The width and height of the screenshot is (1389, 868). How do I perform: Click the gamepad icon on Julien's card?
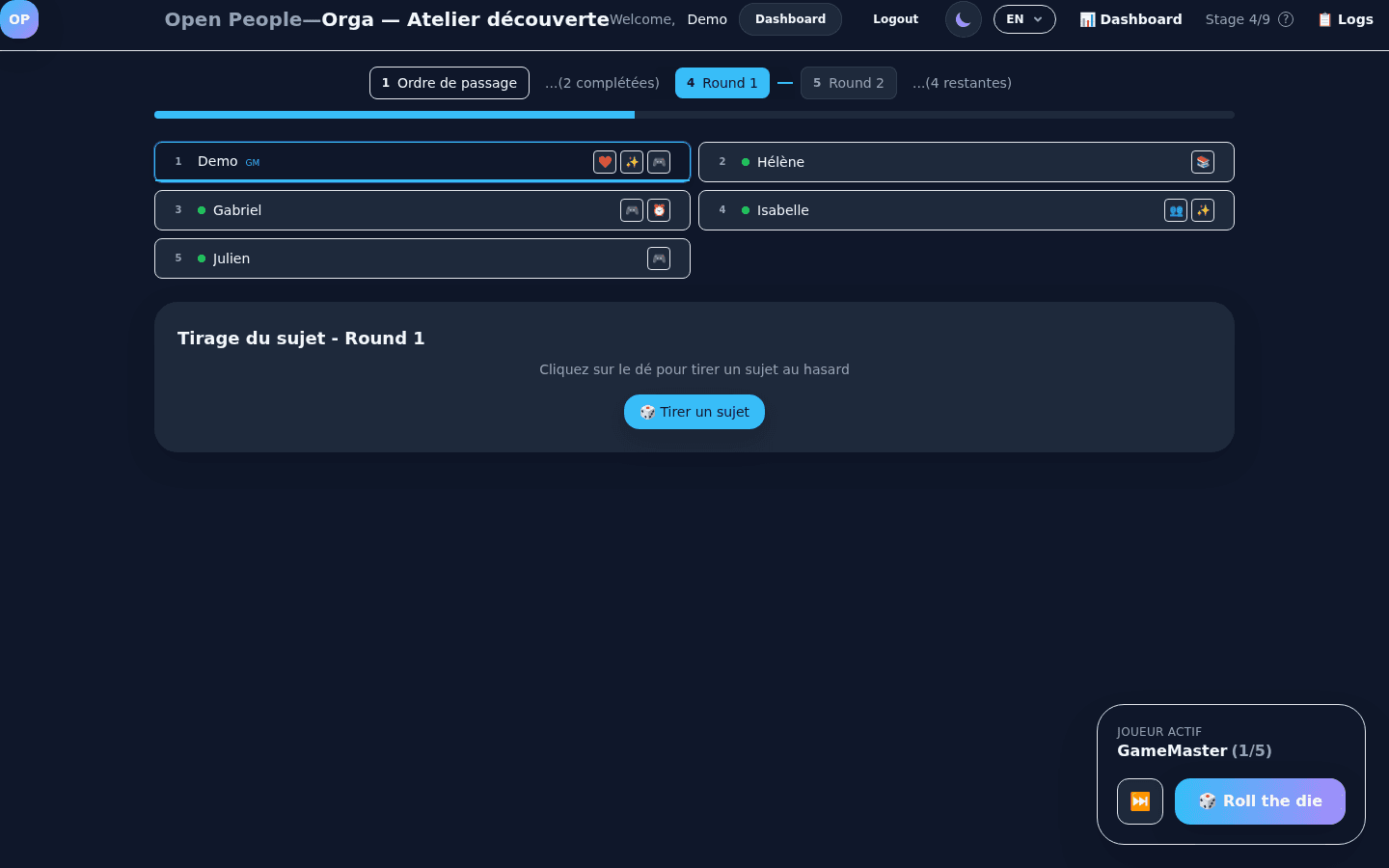pos(659,258)
